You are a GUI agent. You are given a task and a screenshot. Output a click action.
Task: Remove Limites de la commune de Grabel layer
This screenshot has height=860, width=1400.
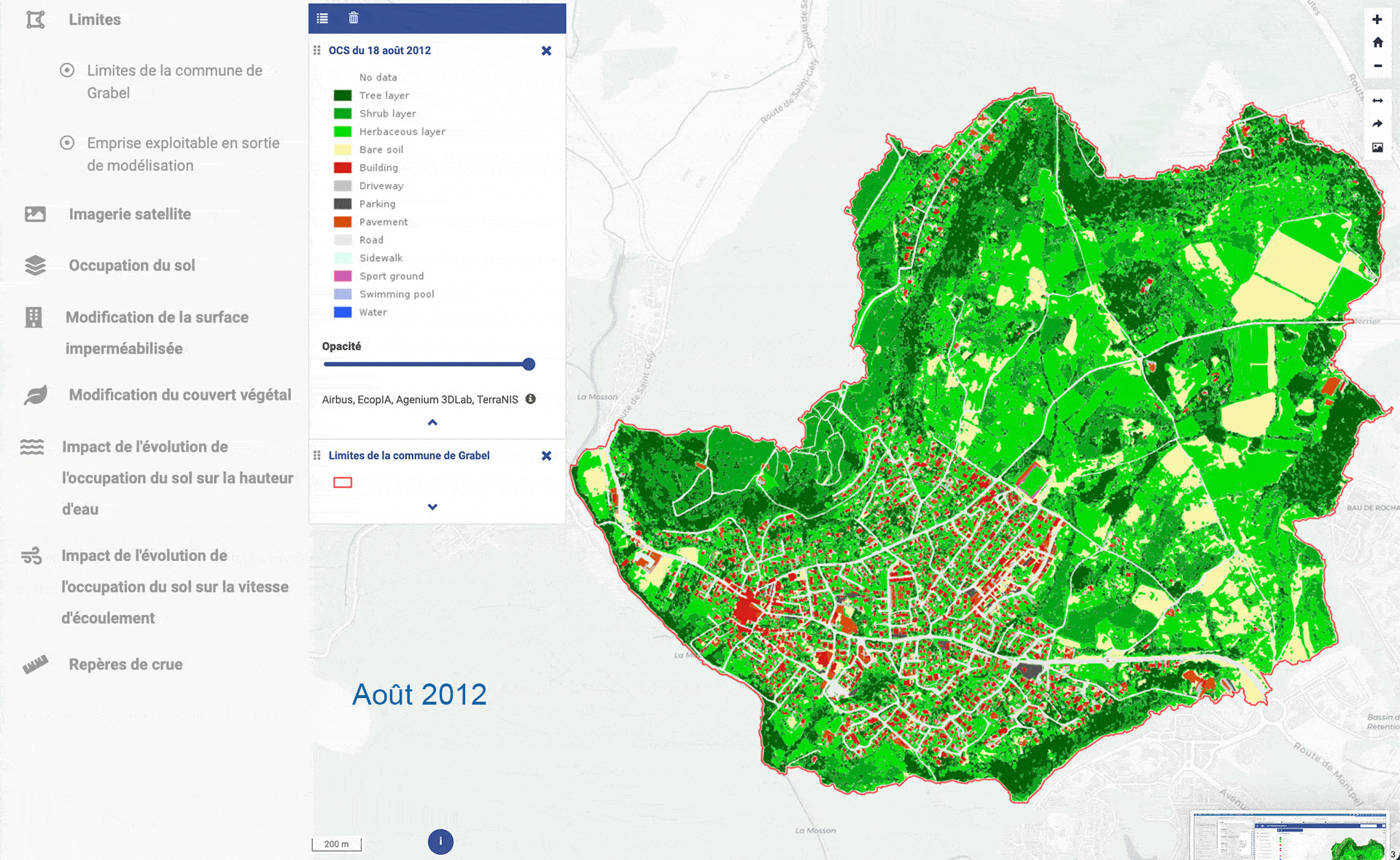(546, 456)
